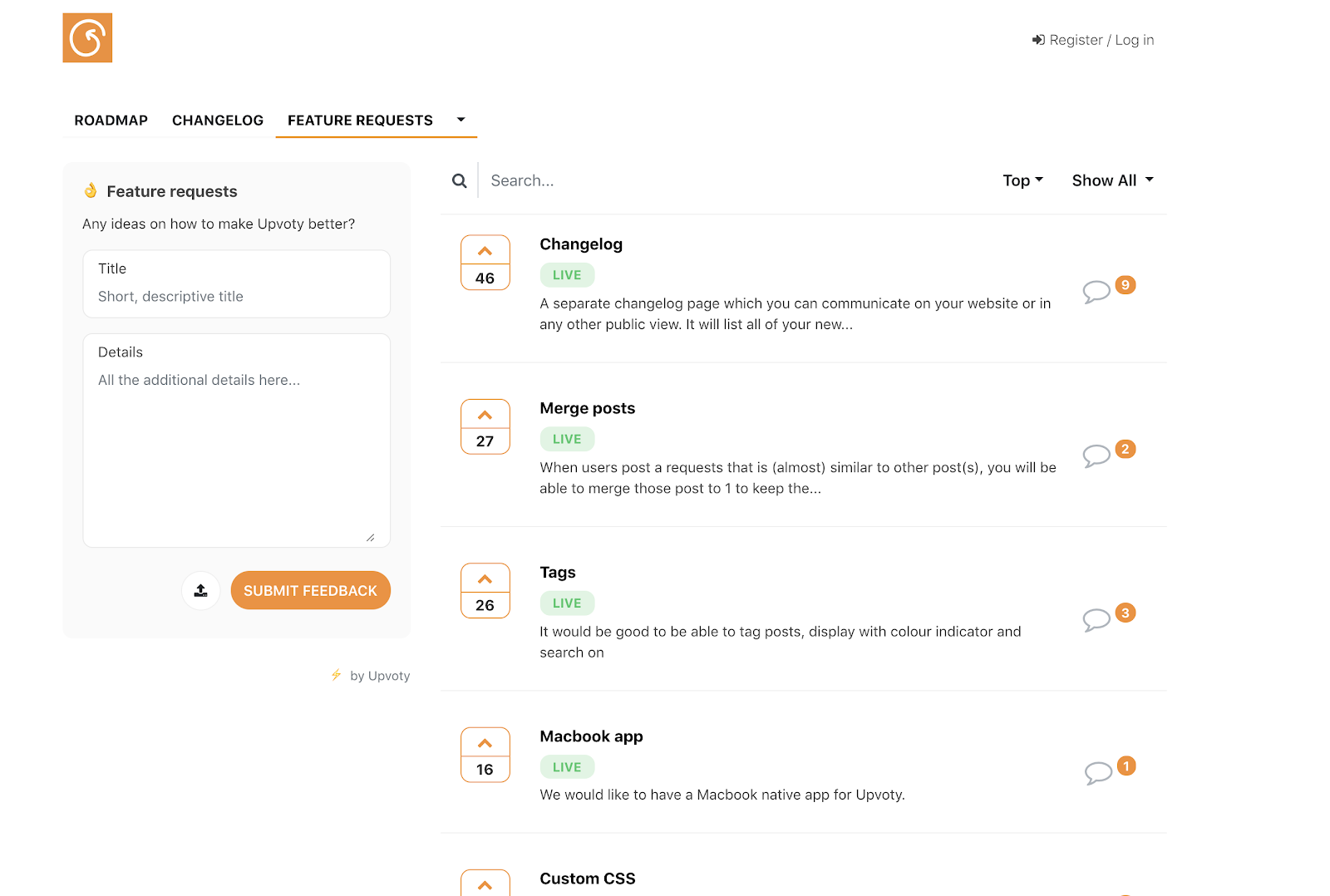Screen dimensions: 1330x896
Task: Click the LIVE badge on Tags
Action: point(567,603)
